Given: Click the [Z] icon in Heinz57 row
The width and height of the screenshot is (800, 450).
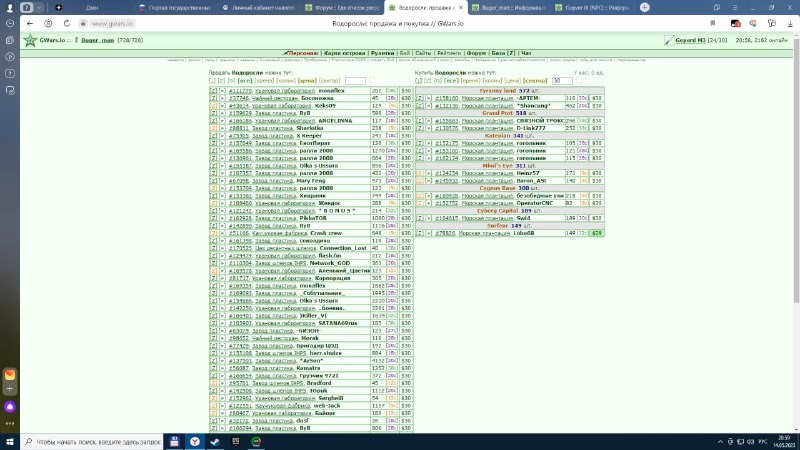Looking at the screenshot, I should pyautogui.click(x=420, y=173).
